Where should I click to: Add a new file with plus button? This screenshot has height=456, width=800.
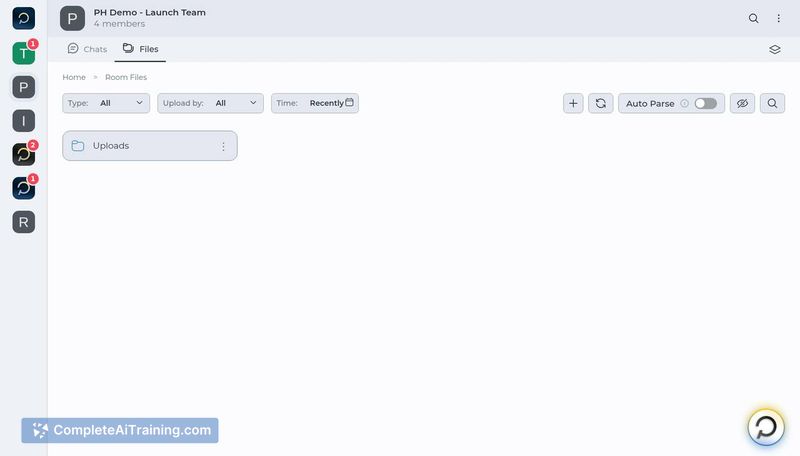pyautogui.click(x=573, y=104)
